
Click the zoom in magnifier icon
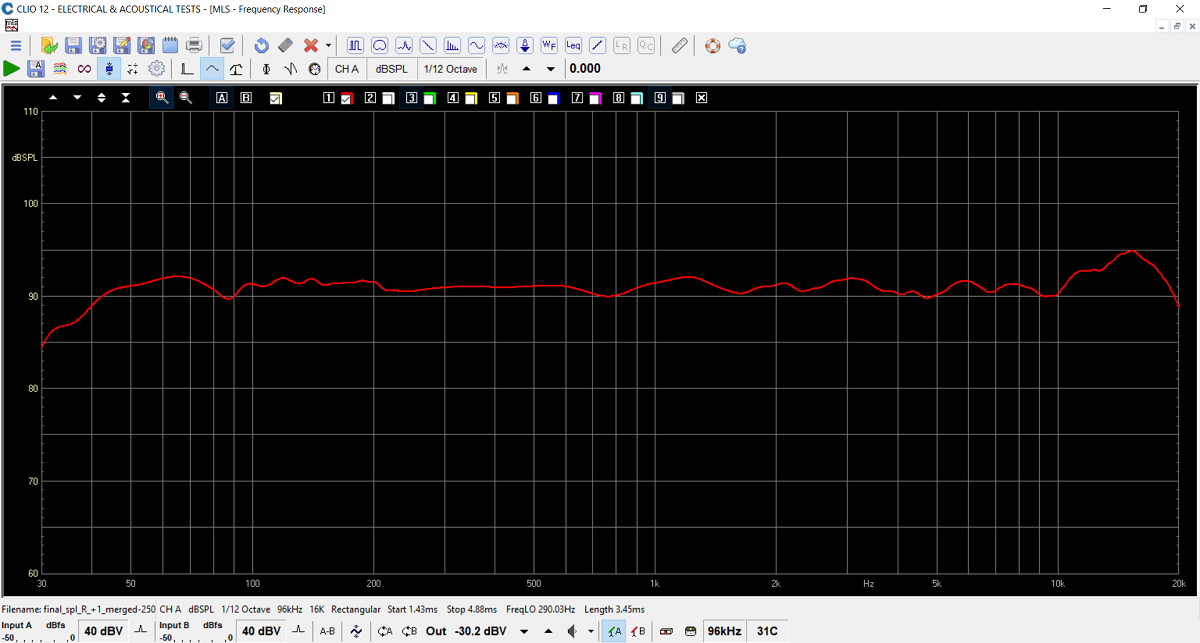pyautogui.click(x=161, y=98)
